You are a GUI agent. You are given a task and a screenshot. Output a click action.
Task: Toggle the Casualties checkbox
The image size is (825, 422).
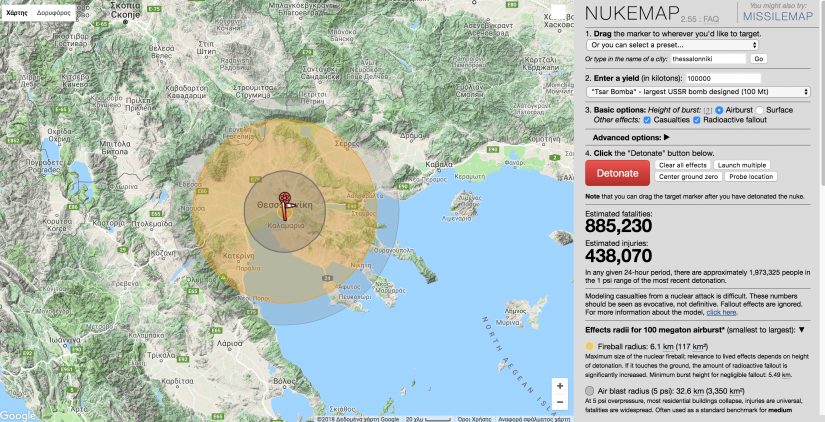(x=646, y=120)
